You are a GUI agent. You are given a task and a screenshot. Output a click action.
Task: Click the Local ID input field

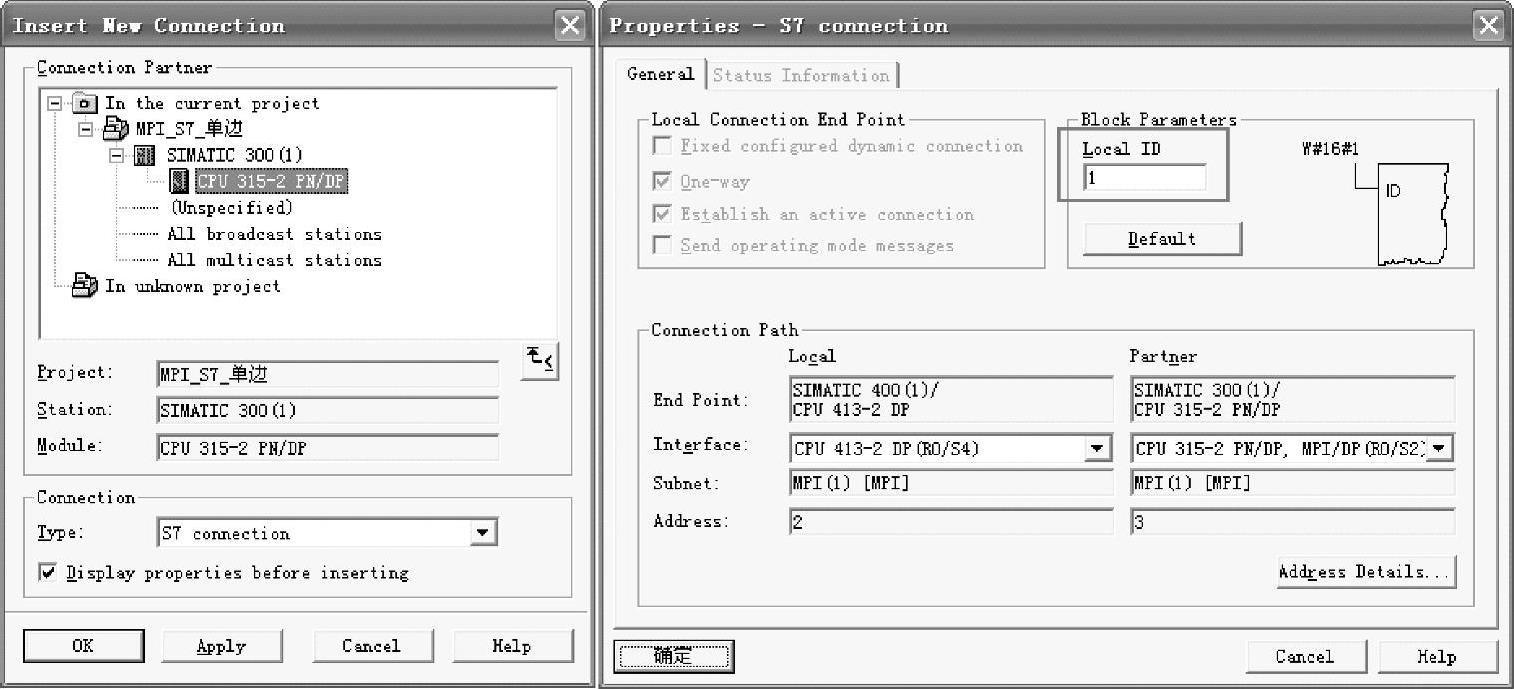pyautogui.click(x=1145, y=178)
